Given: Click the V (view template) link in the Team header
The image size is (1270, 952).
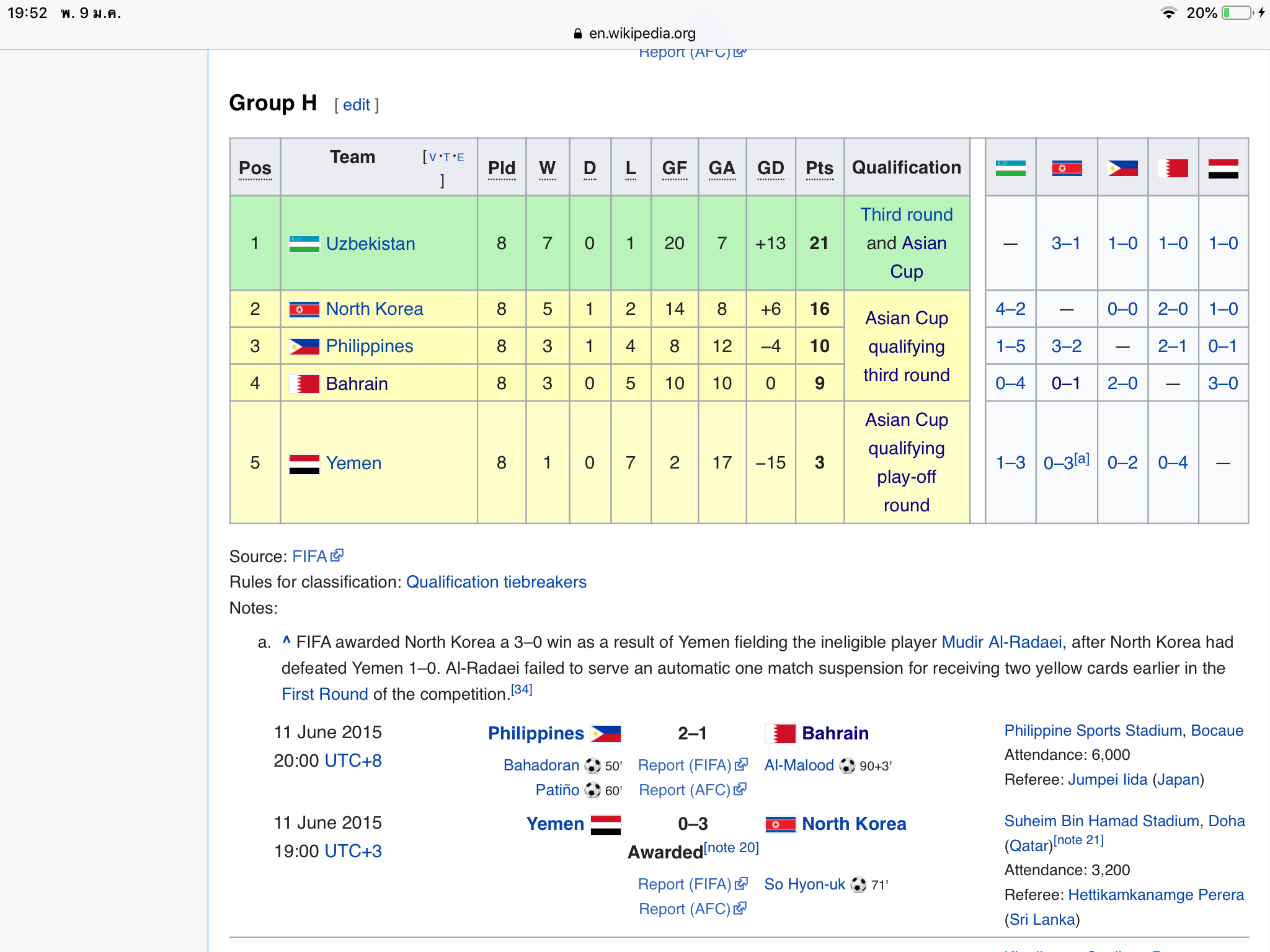Looking at the screenshot, I should (432, 157).
